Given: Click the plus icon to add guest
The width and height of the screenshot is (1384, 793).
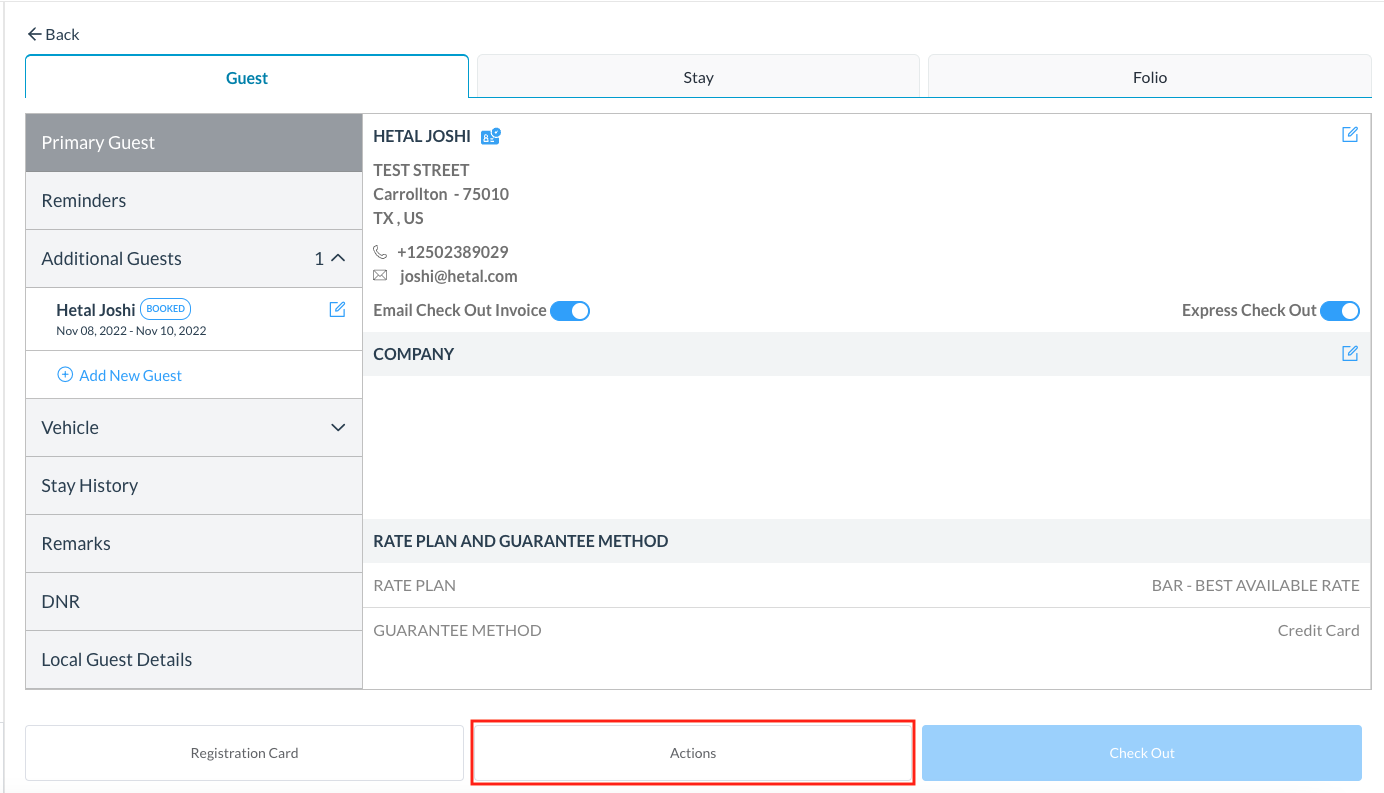Looking at the screenshot, I should point(65,375).
